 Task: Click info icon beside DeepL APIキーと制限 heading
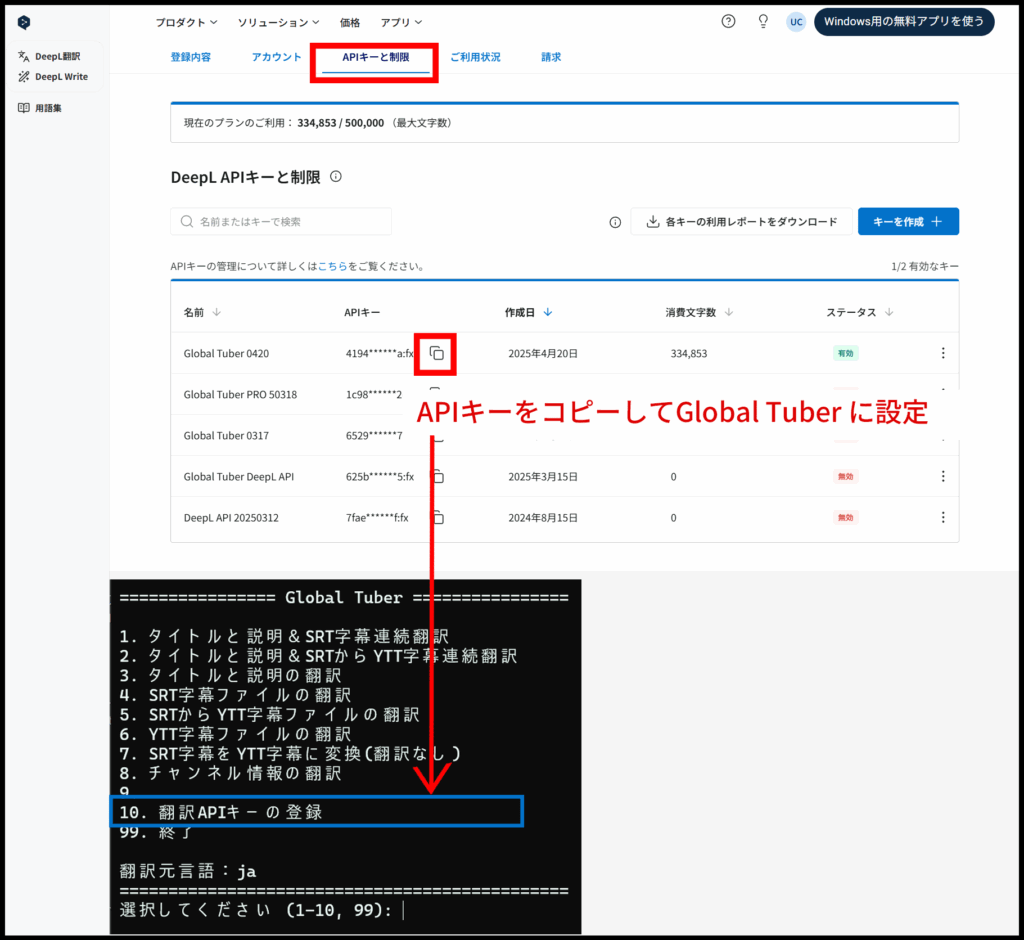coord(336,176)
